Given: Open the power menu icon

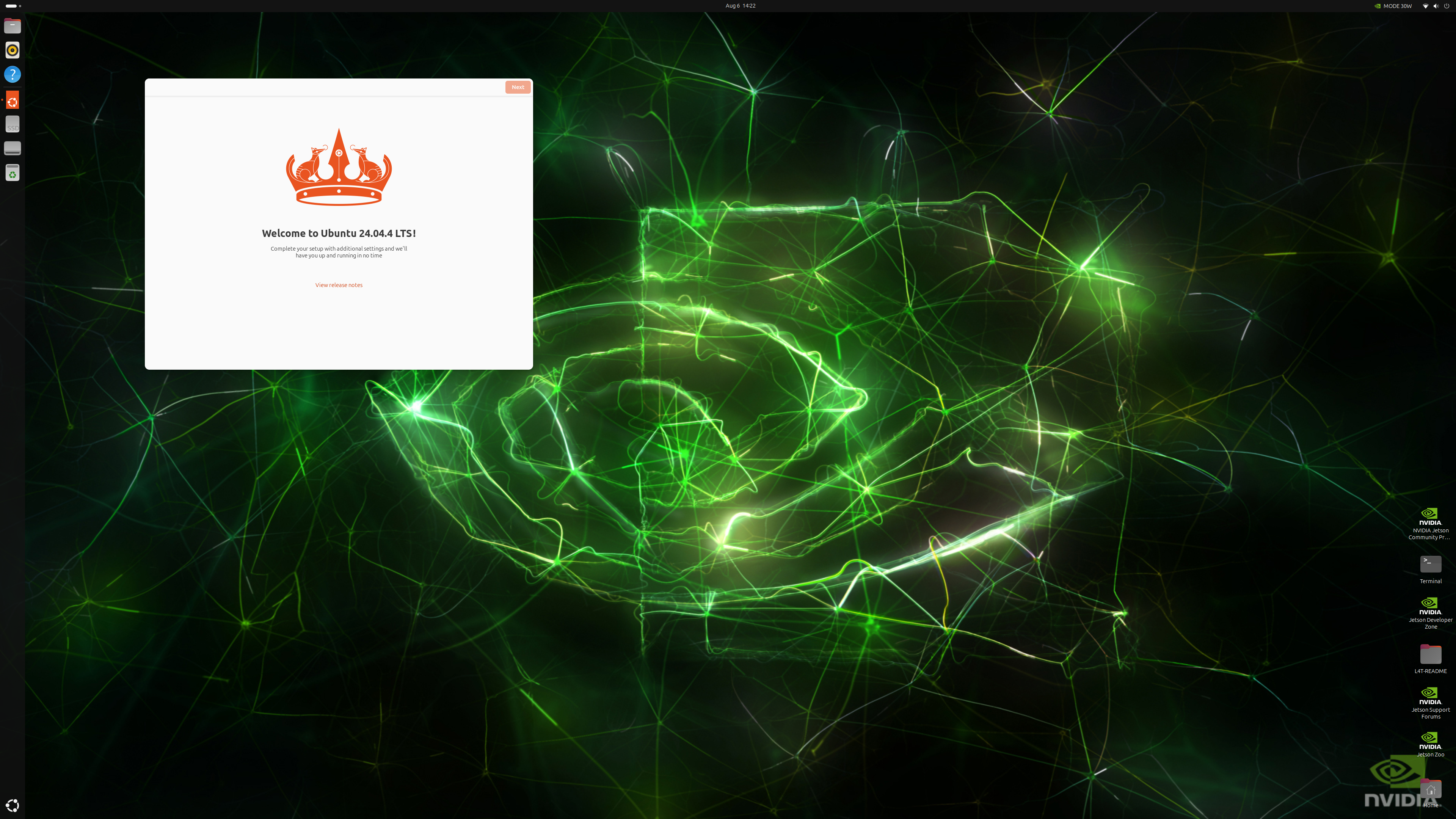Looking at the screenshot, I should point(1447,6).
